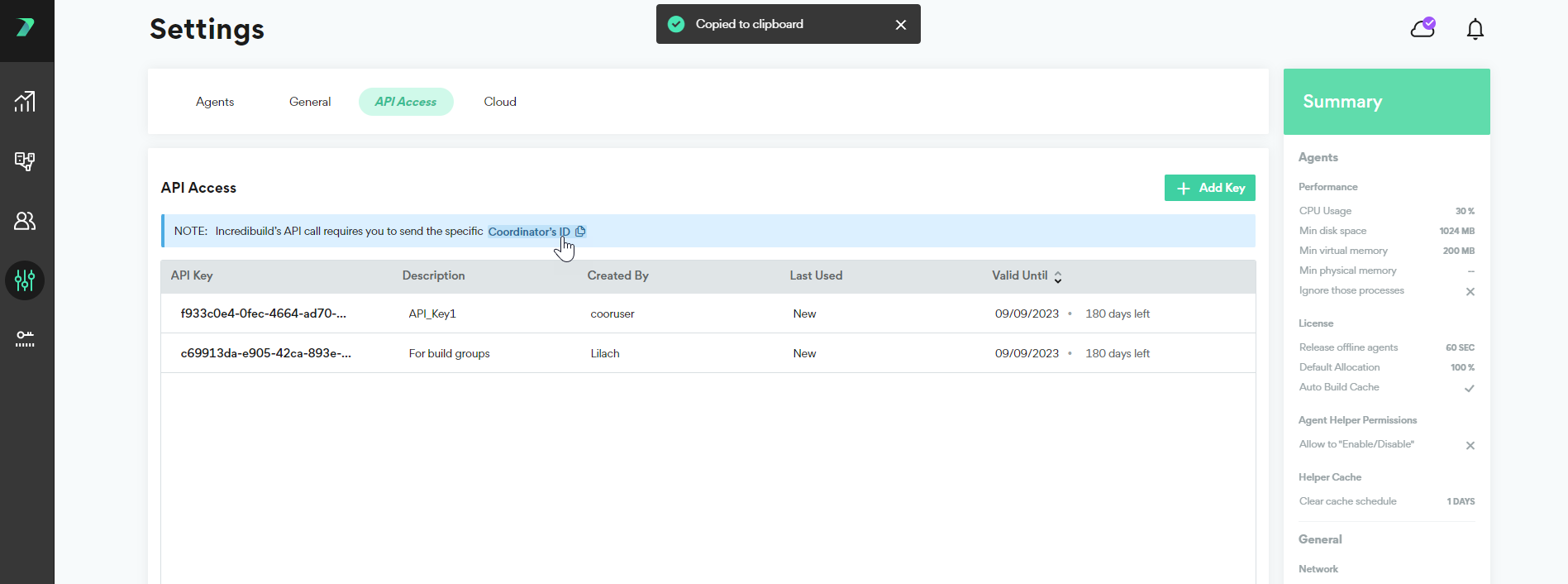Click the cloud status icon

click(1423, 29)
